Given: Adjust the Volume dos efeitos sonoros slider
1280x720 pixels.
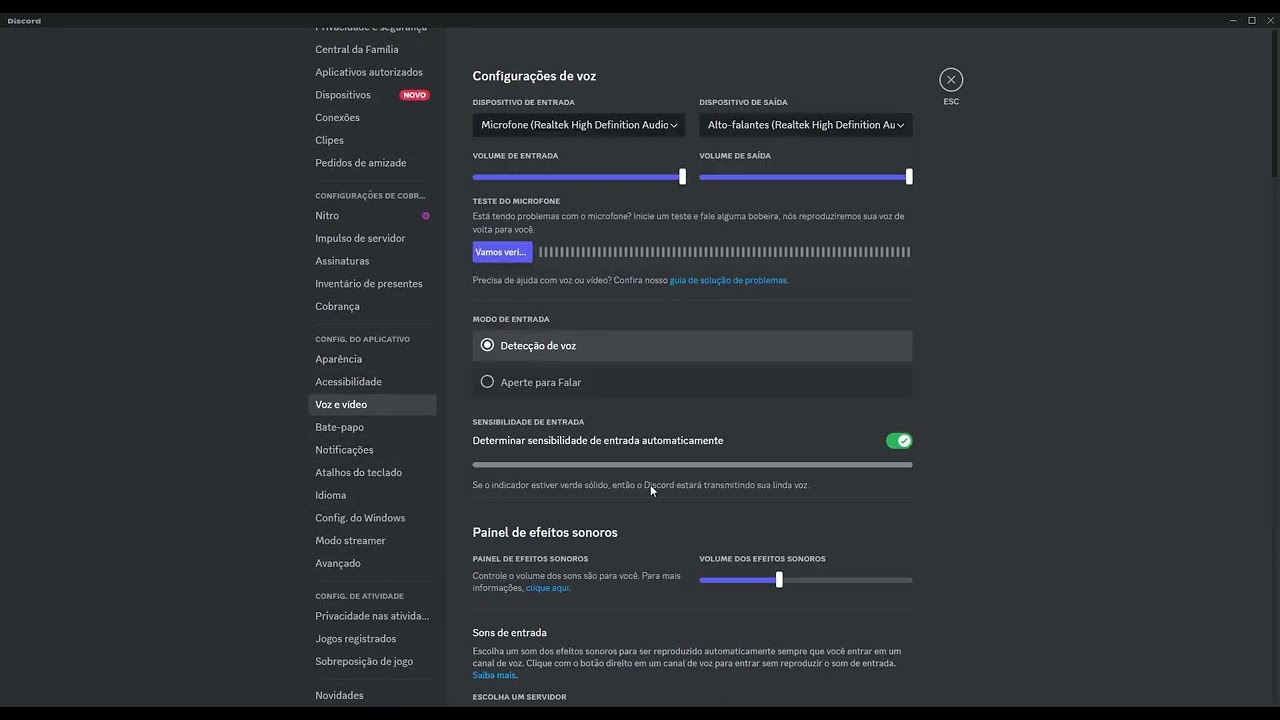Looking at the screenshot, I should point(779,580).
